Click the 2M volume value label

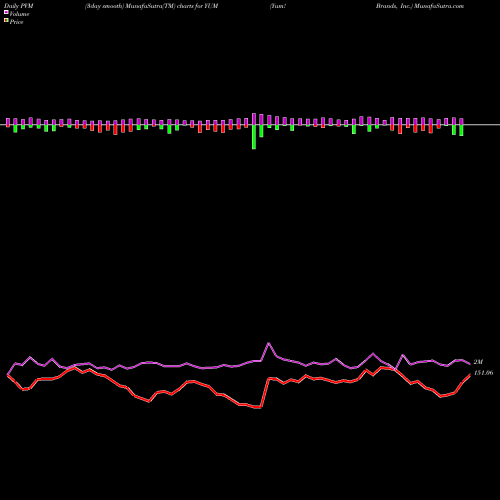coord(478,362)
